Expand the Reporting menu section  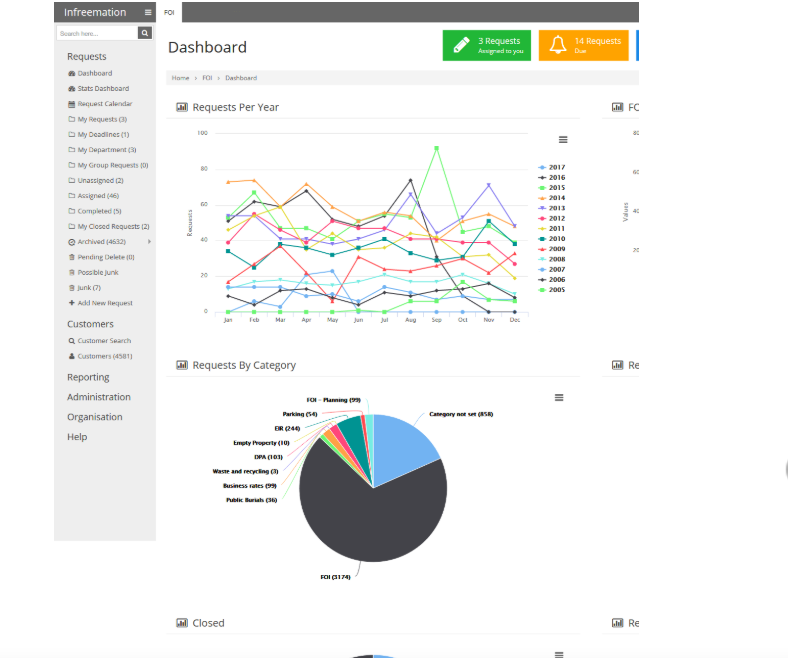click(88, 378)
